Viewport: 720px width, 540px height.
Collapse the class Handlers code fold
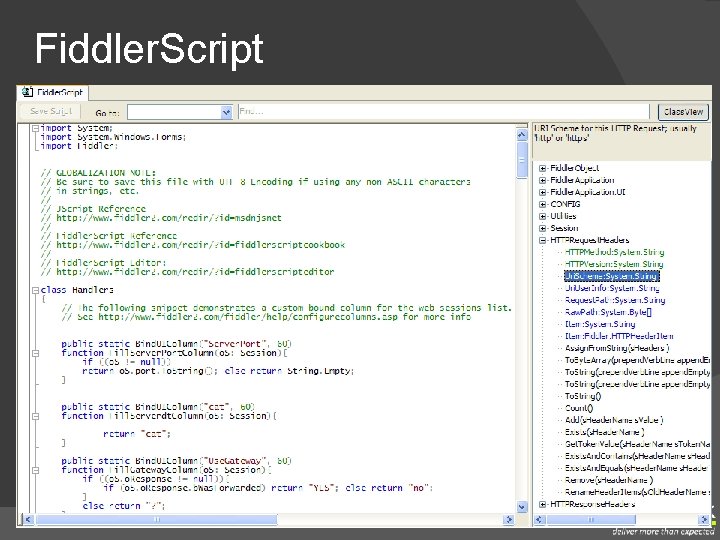point(35,290)
